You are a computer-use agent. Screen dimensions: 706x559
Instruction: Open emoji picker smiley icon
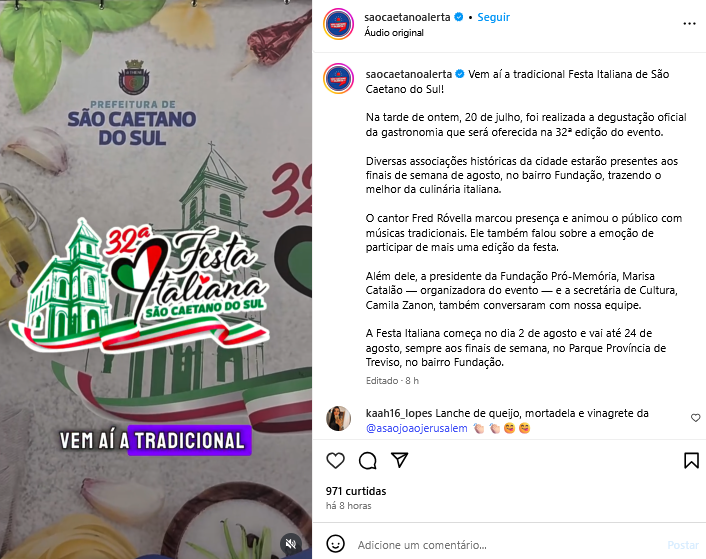point(335,544)
